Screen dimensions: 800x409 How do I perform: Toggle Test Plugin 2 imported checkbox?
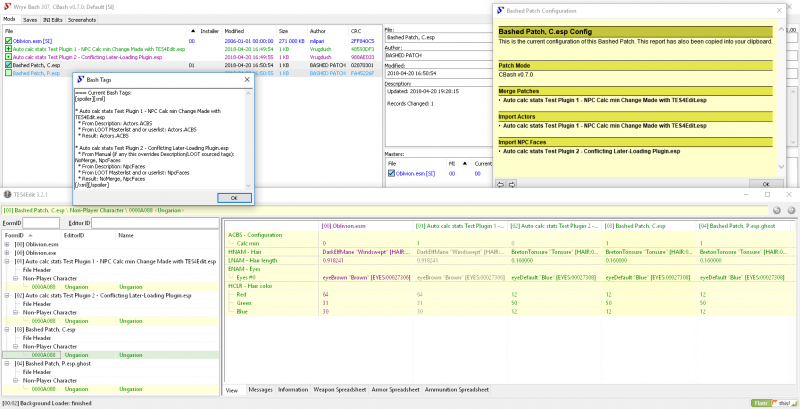click(8, 57)
